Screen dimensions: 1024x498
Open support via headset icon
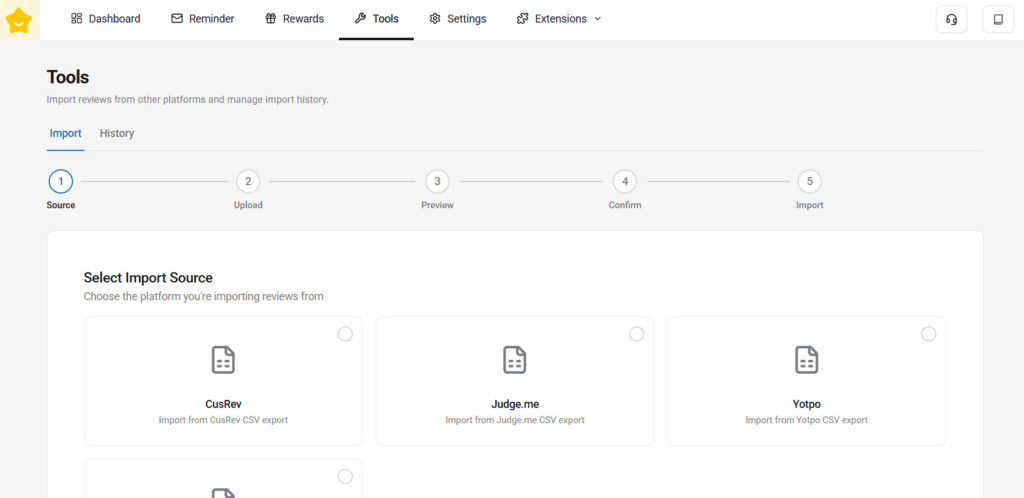tap(952, 20)
